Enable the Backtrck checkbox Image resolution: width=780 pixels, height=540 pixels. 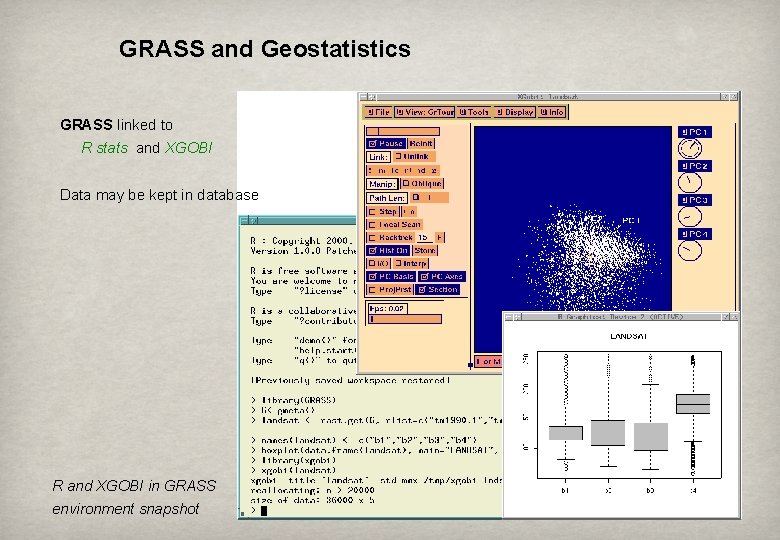click(390, 238)
